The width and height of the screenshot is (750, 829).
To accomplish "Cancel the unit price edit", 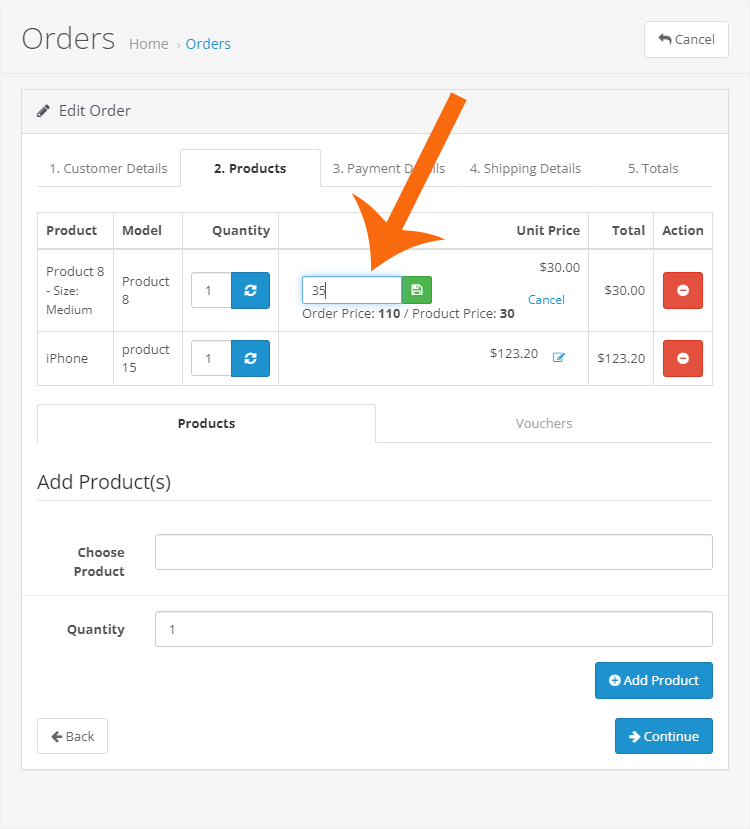I will click(546, 300).
